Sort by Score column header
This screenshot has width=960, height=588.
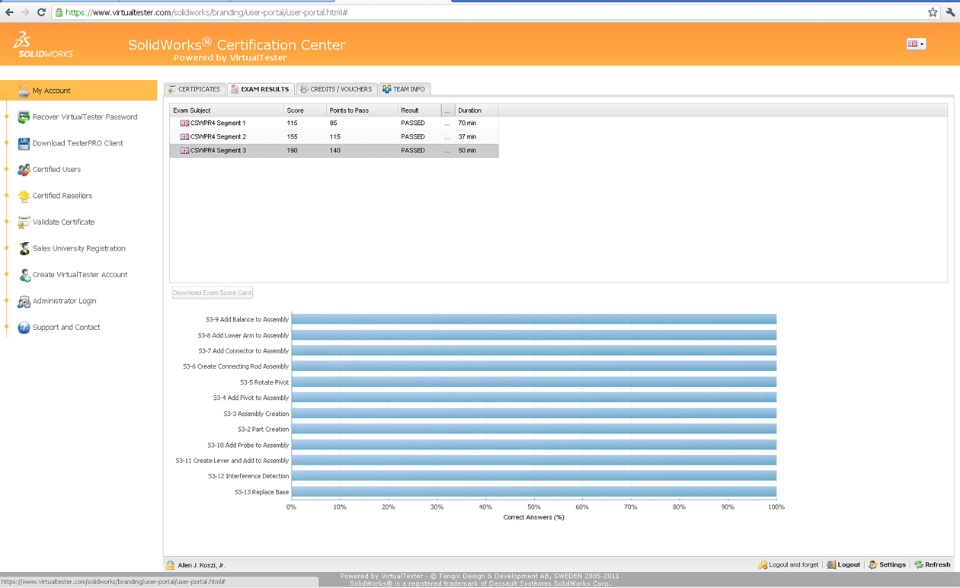(x=305, y=110)
